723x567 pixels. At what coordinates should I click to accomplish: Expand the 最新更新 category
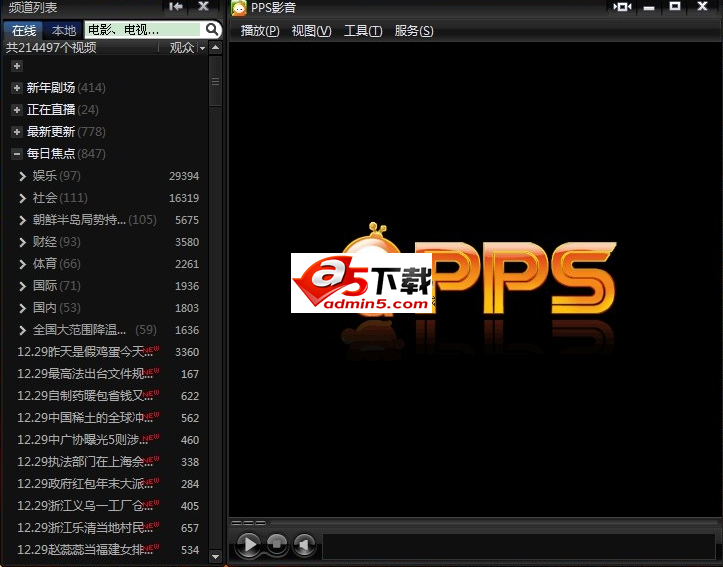(x=17, y=132)
